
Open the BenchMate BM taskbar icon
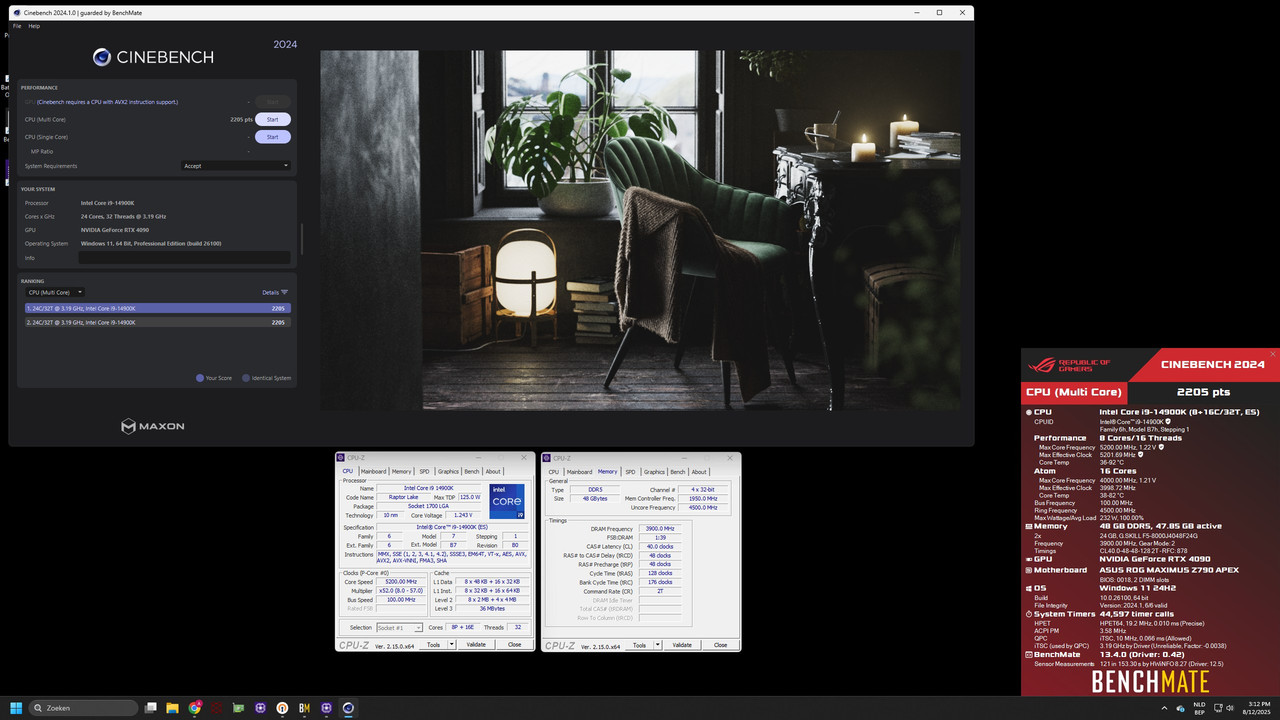pos(304,708)
